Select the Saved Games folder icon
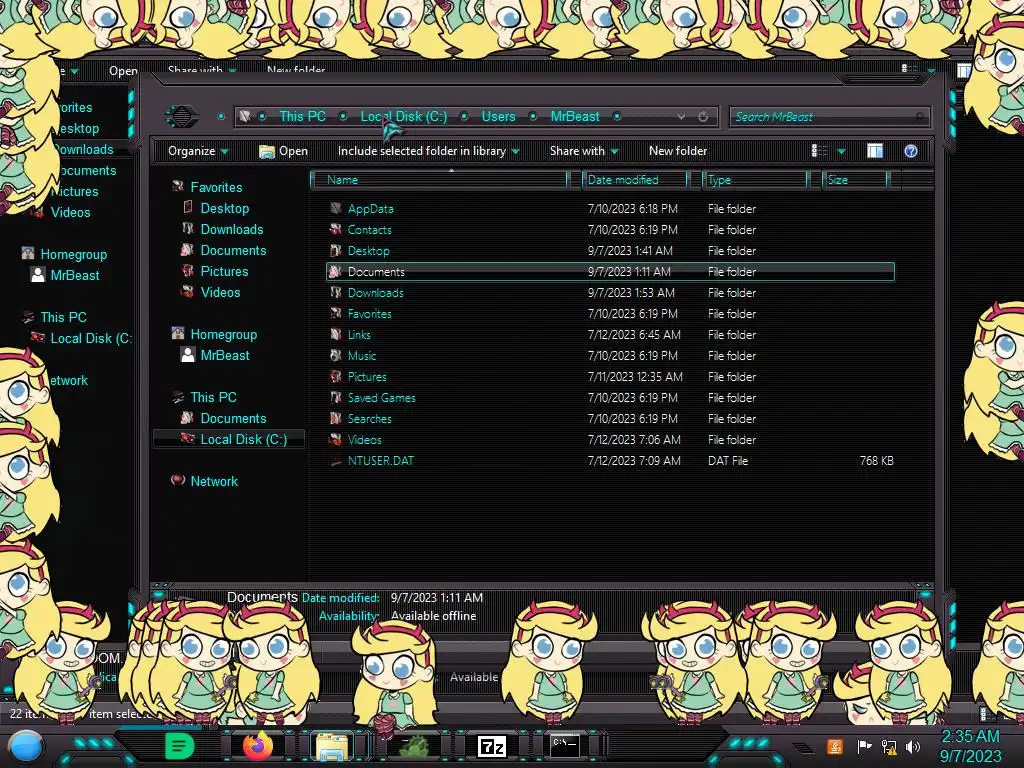Screen dimensions: 1024x768 coord(336,398)
